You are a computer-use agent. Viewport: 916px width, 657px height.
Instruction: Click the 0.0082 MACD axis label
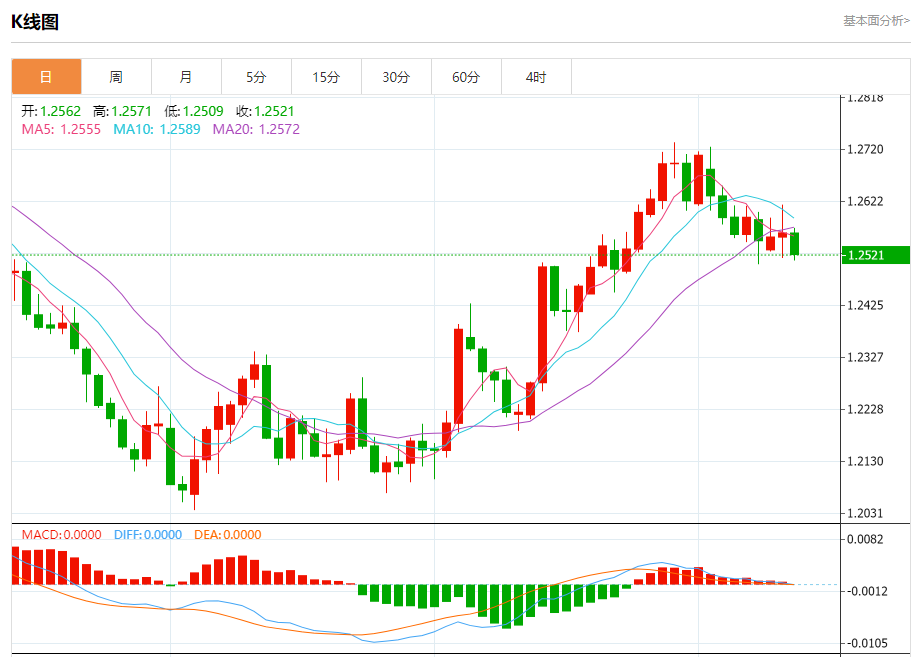point(865,539)
